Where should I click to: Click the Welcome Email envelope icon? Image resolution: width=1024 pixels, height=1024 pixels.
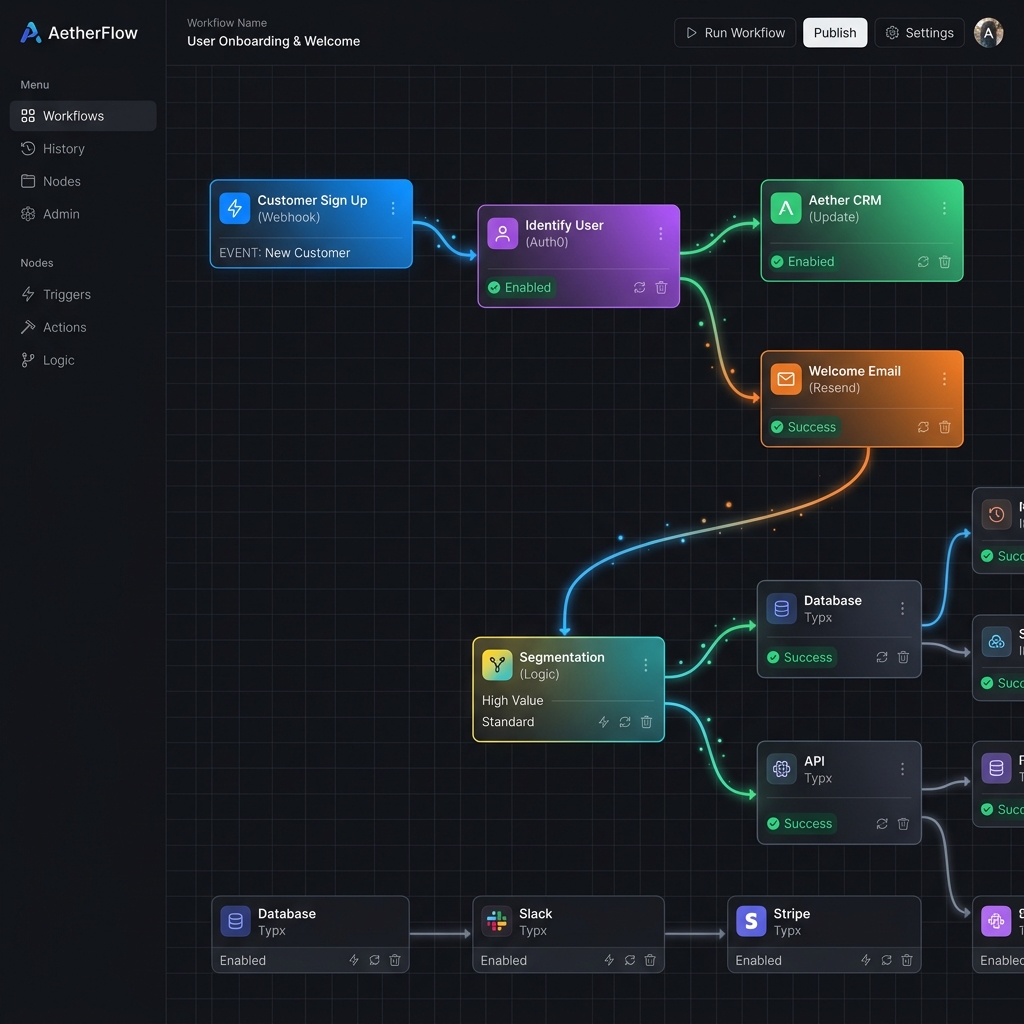tap(786, 379)
